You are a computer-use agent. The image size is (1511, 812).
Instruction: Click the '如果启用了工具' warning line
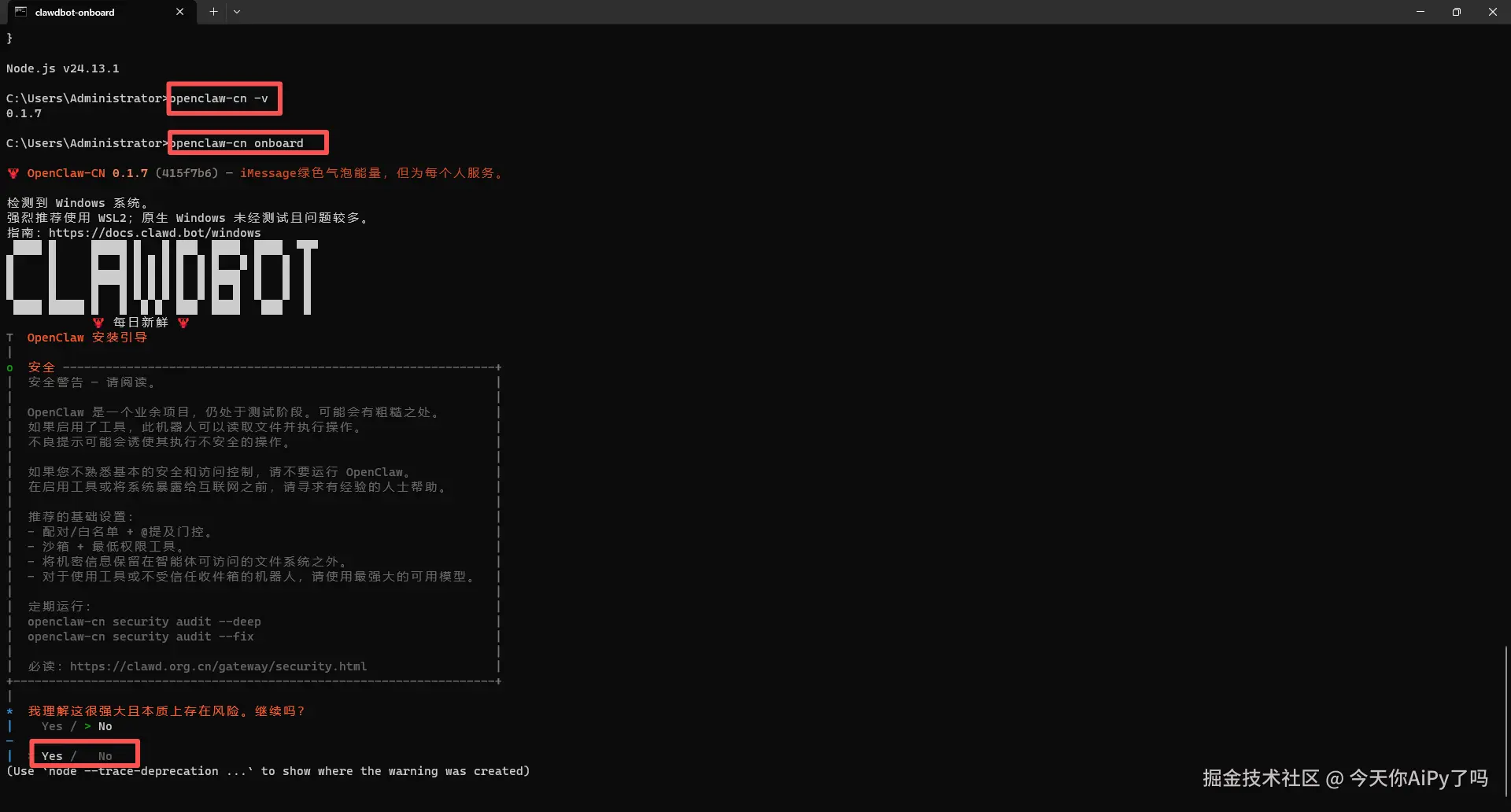[195, 427]
